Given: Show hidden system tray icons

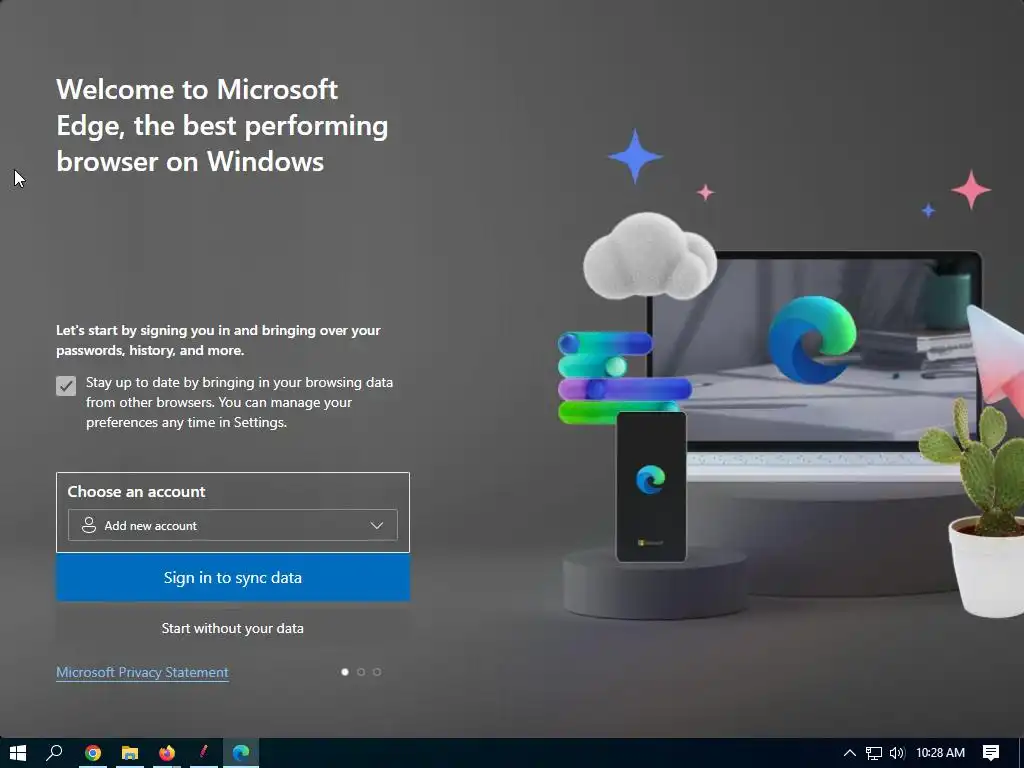Looking at the screenshot, I should pyautogui.click(x=850, y=753).
